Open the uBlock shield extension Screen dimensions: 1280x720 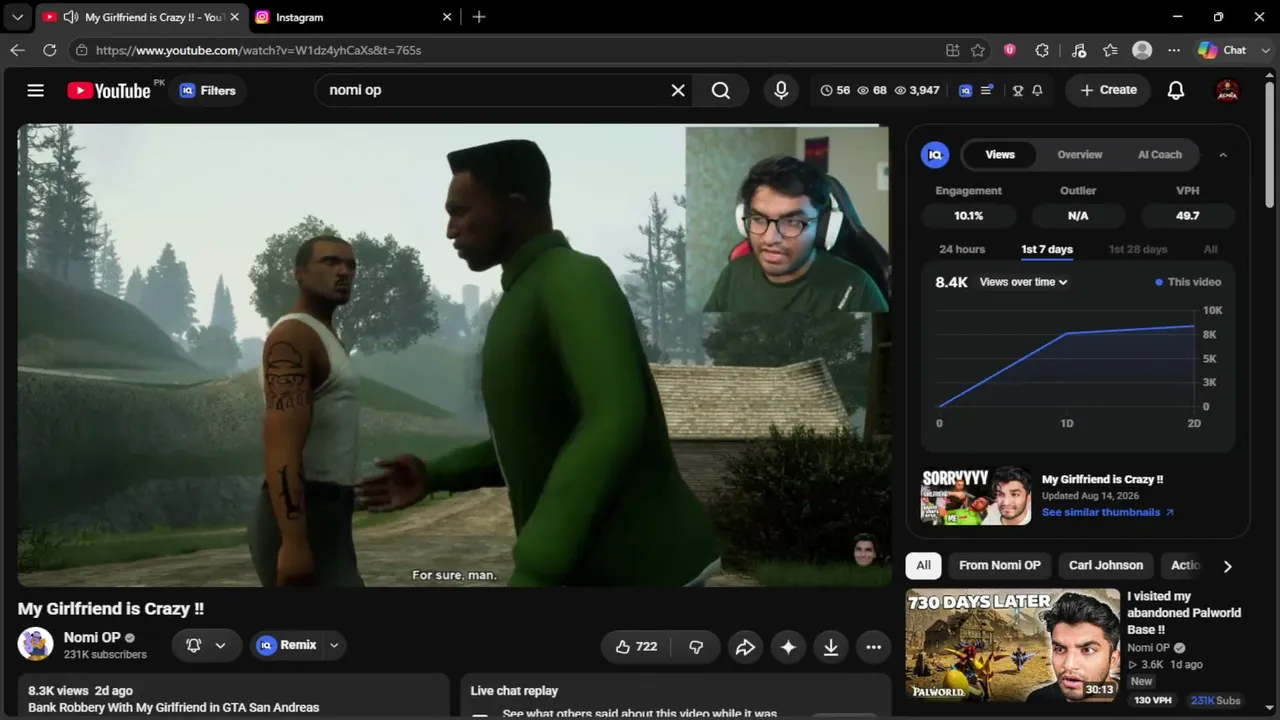click(x=1010, y=50)
